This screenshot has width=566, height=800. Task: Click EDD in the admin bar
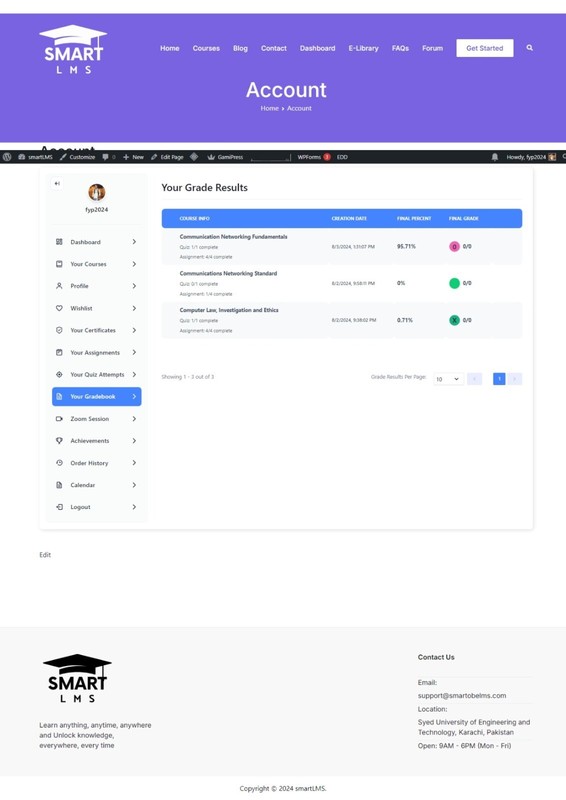(x=342, y=157)
